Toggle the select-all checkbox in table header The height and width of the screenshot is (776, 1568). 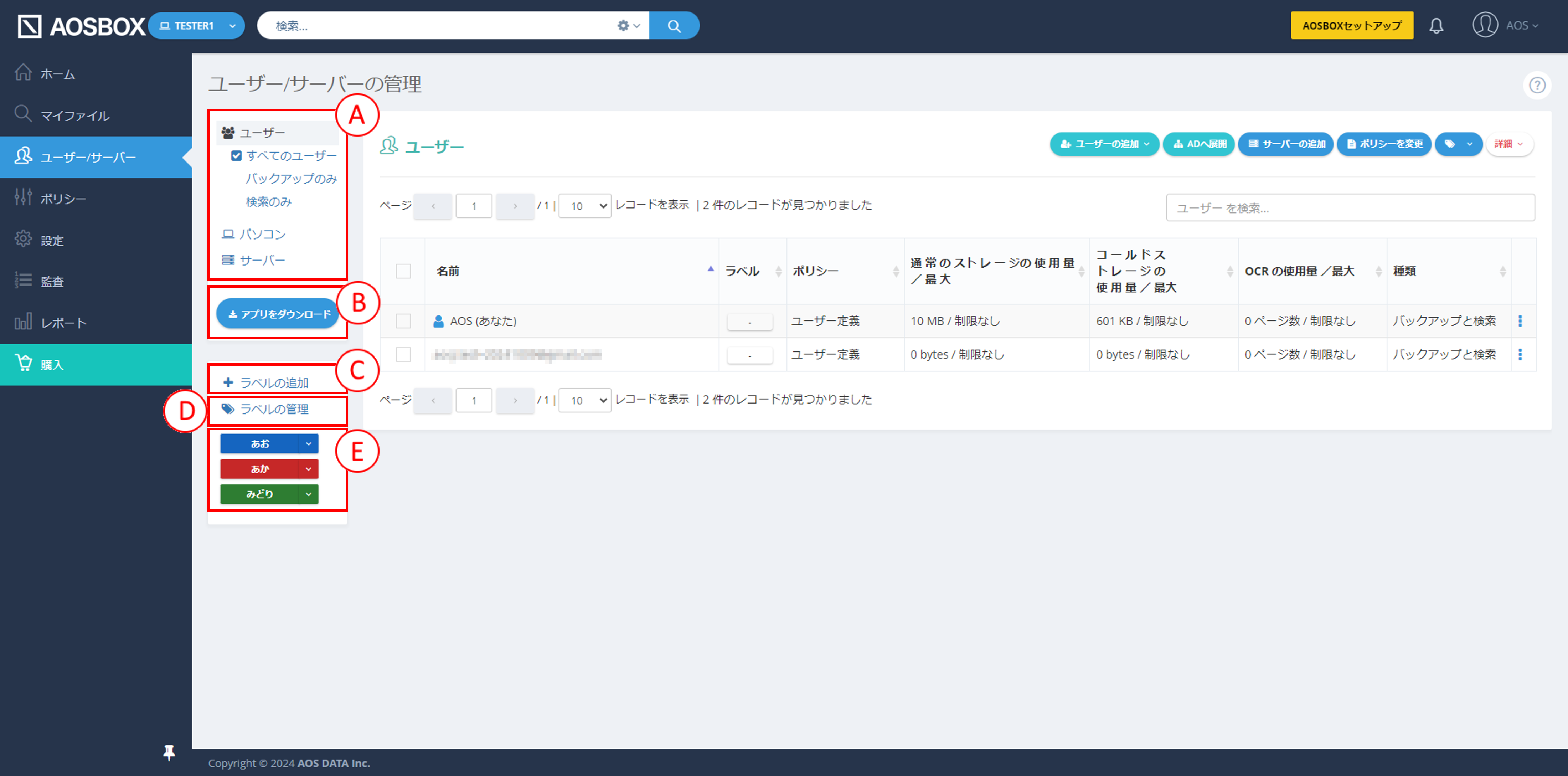pos(403,272)
